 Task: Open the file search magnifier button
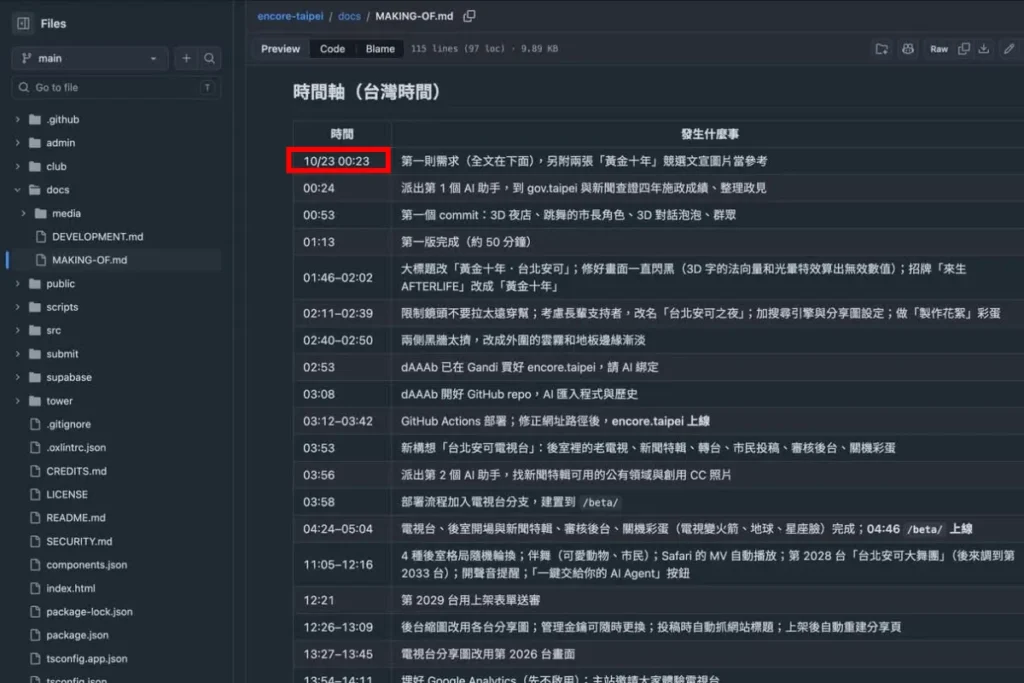209,58
